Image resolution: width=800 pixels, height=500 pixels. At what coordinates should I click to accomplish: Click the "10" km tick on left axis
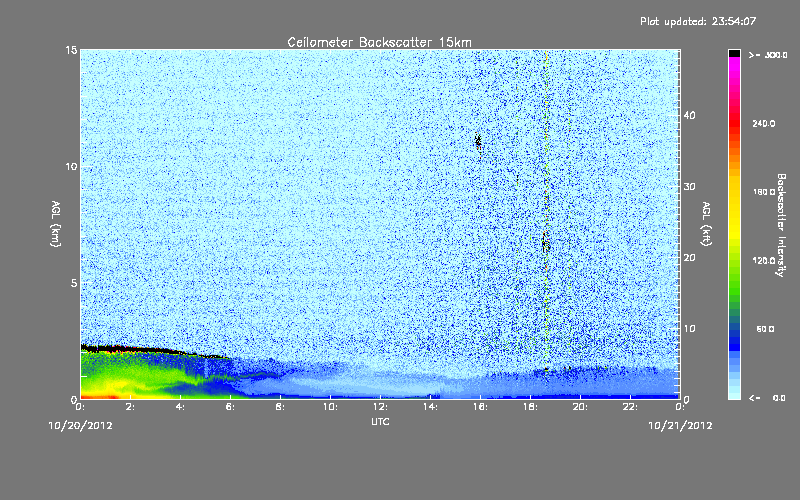point(71,166)
